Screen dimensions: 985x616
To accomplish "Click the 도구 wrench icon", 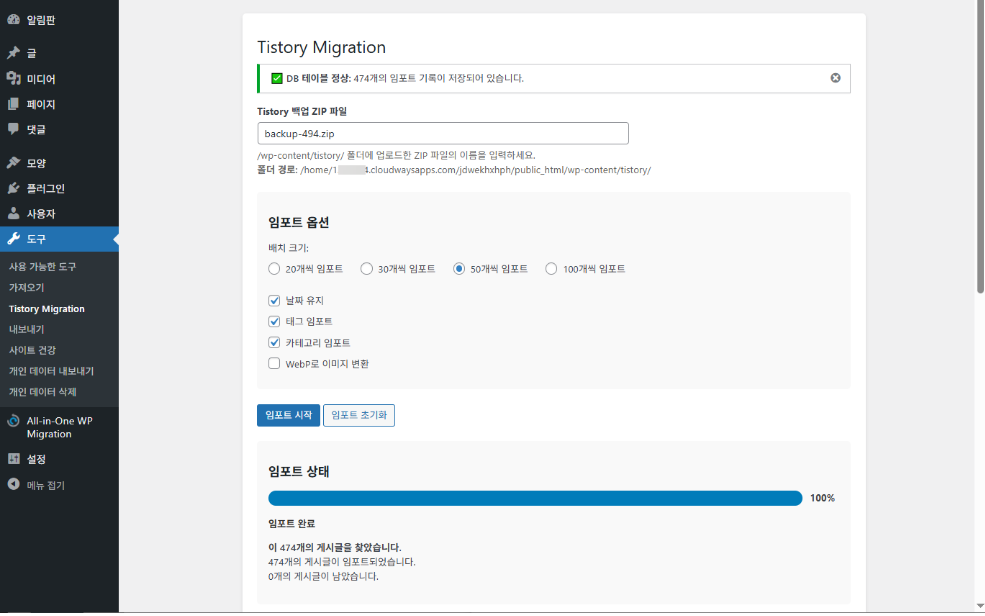I will pyautogui.click(x=13, y=239).
